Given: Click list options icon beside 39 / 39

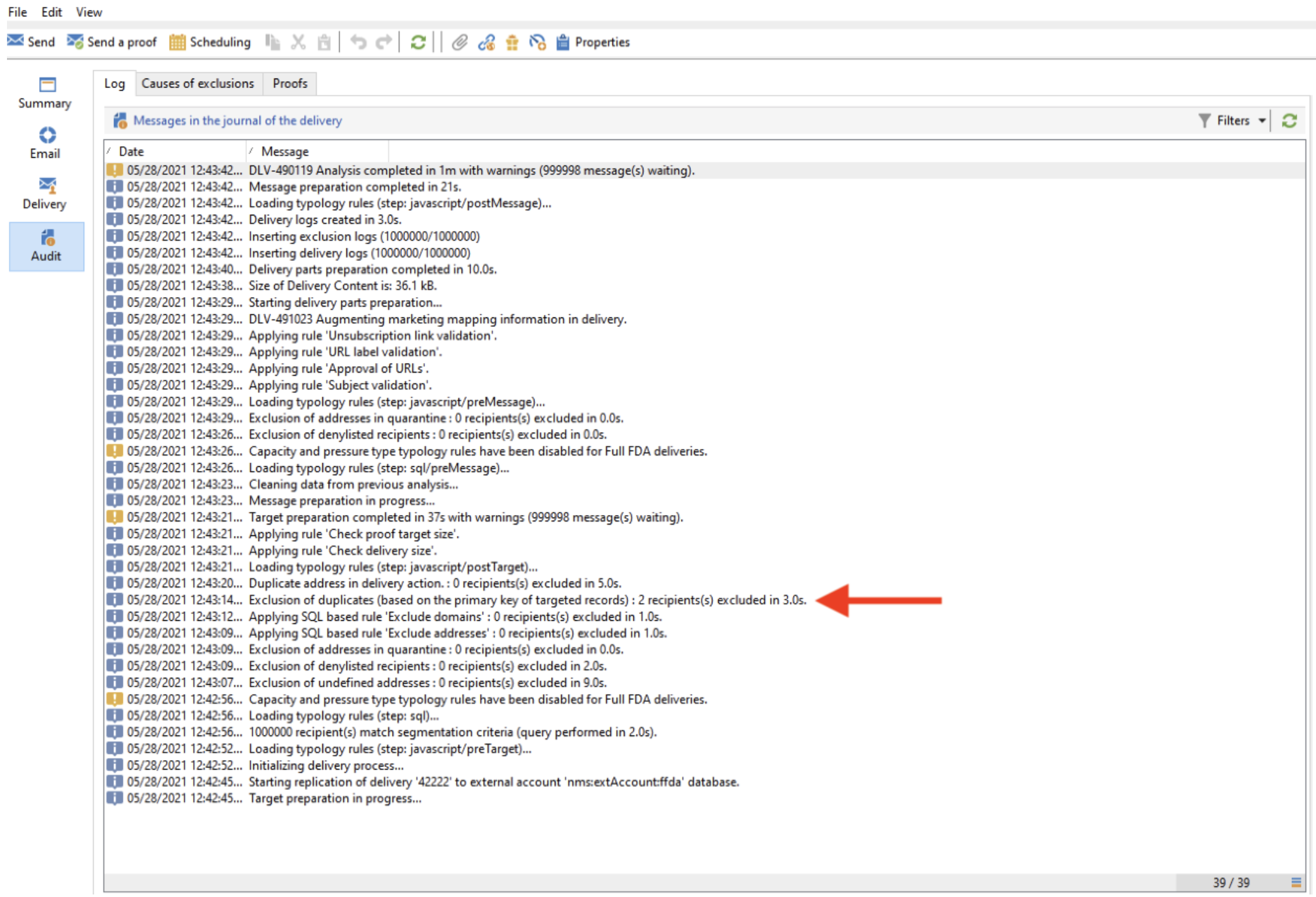Looking at the screenshot, I should click(1296, 882).
